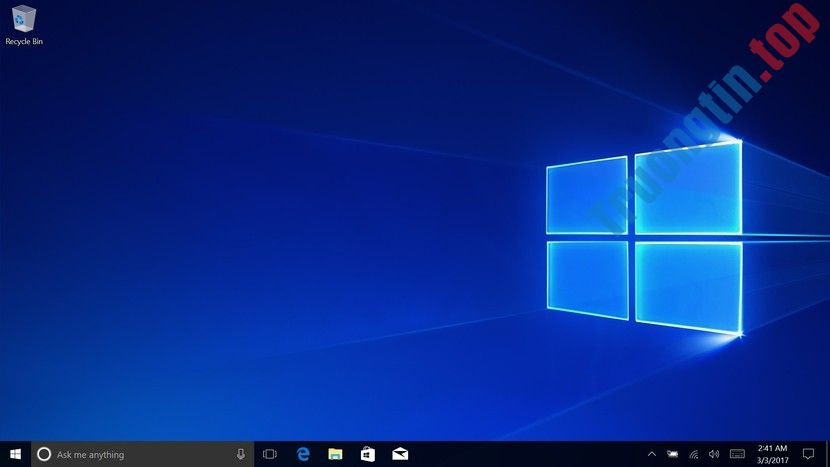Toggle the touch keyboard button
830x467 pixels.
coord(737,454)
